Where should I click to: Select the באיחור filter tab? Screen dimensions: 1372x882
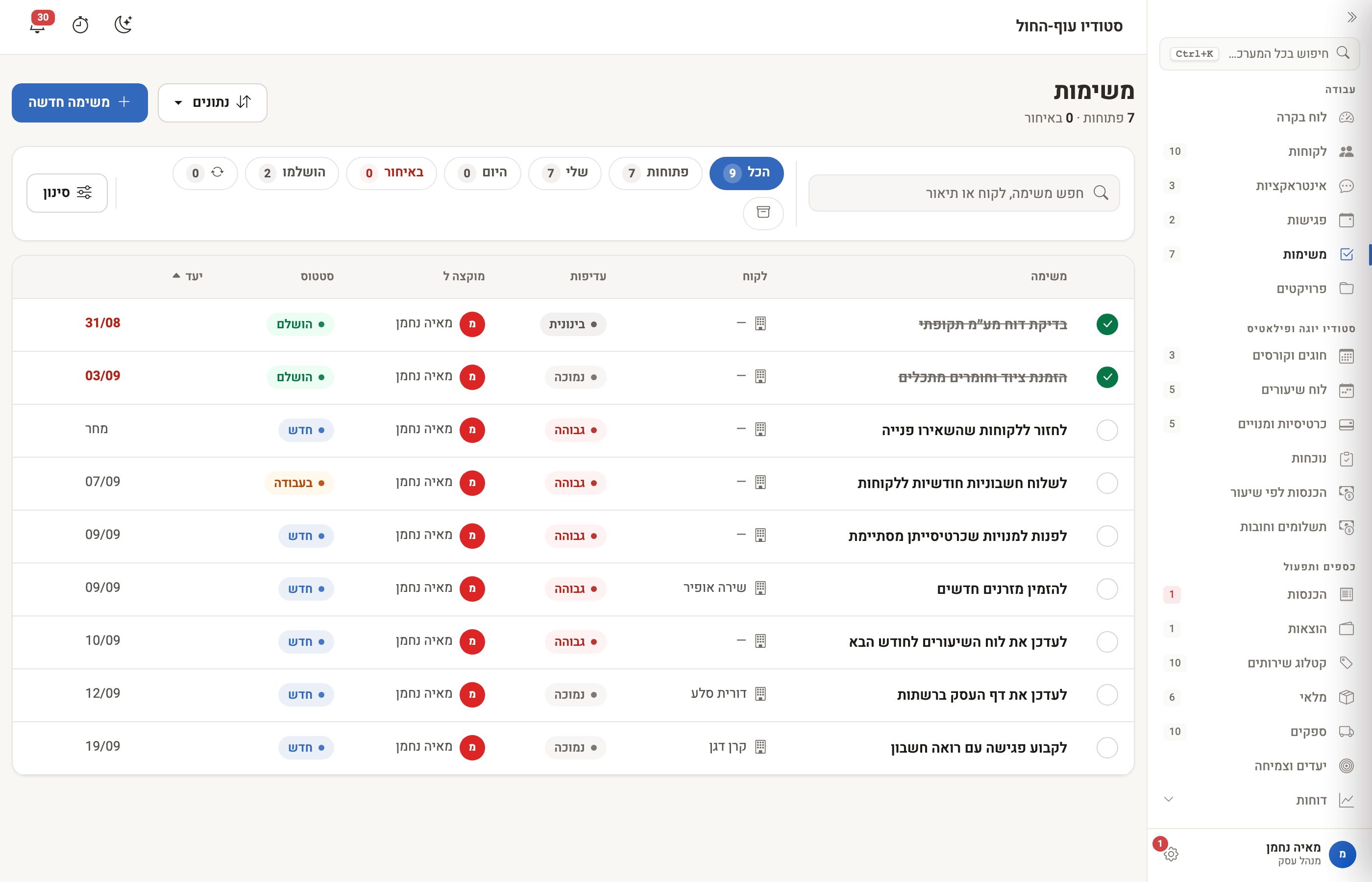[392, 173]
